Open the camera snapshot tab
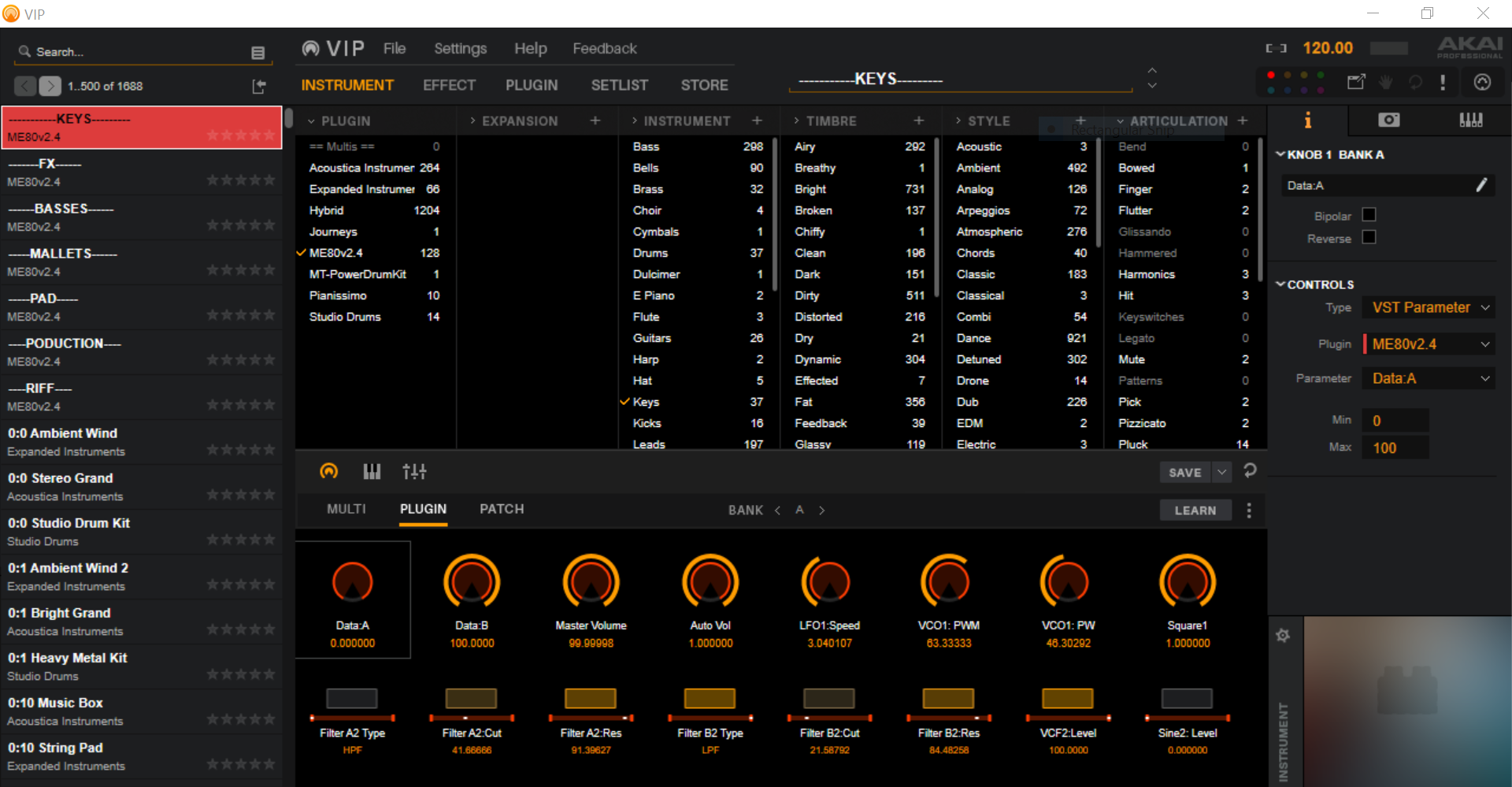The width and height of the screenshot is (1512, 787). tap(1389, 120)
